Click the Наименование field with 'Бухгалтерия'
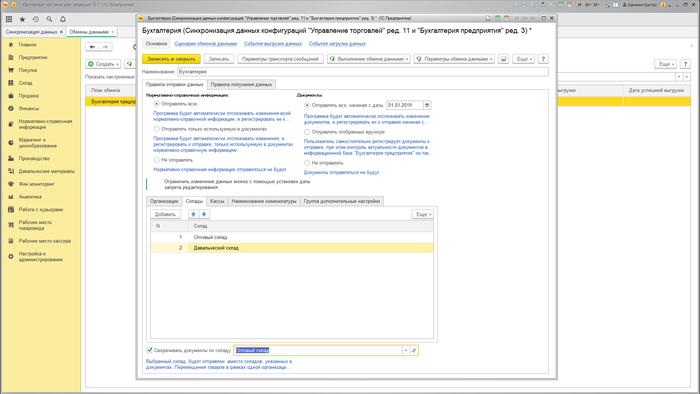The height and width of the screenshot is (394, 700). click(362, 72)
